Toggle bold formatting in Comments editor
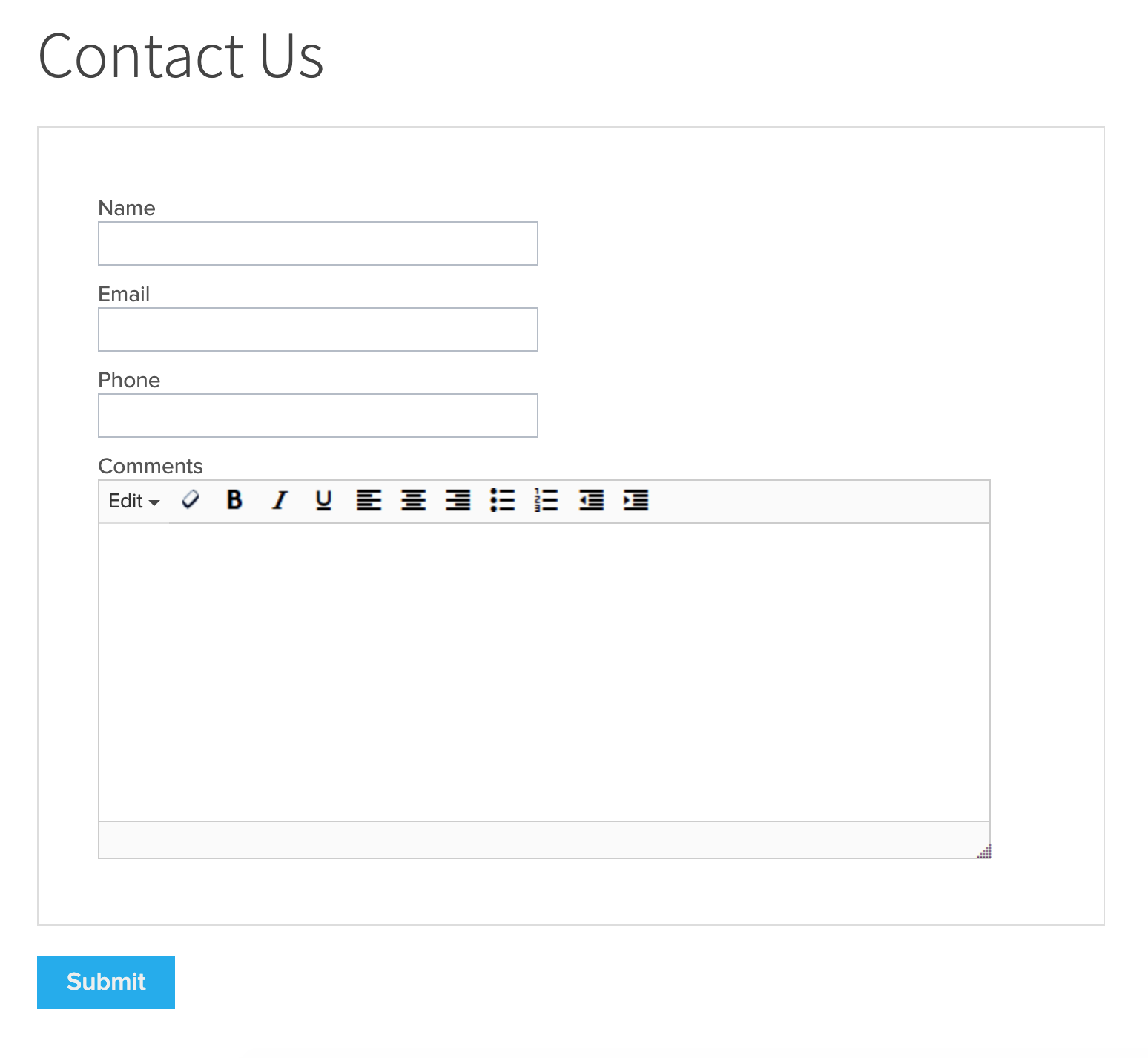This screenshot has width=1148, height=1058. click(234, 500)
